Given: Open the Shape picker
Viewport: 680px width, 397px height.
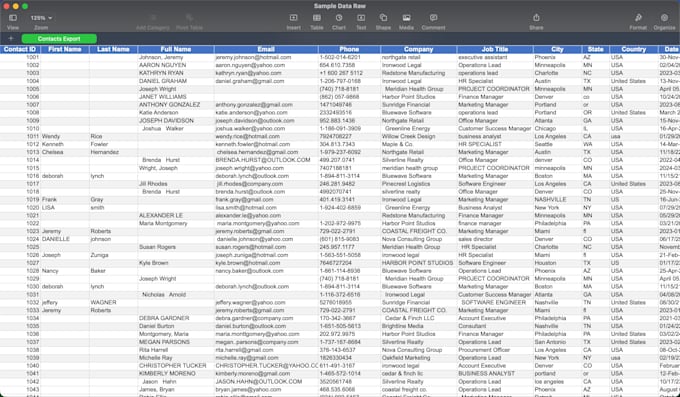Looking at the screenshot, I should (x=383, y=18).
